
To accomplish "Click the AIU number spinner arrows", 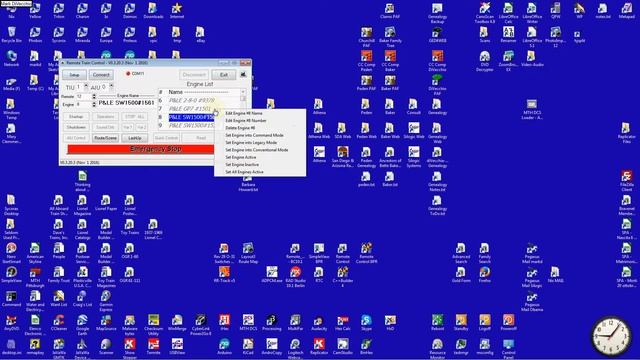I will pos(111,87).
